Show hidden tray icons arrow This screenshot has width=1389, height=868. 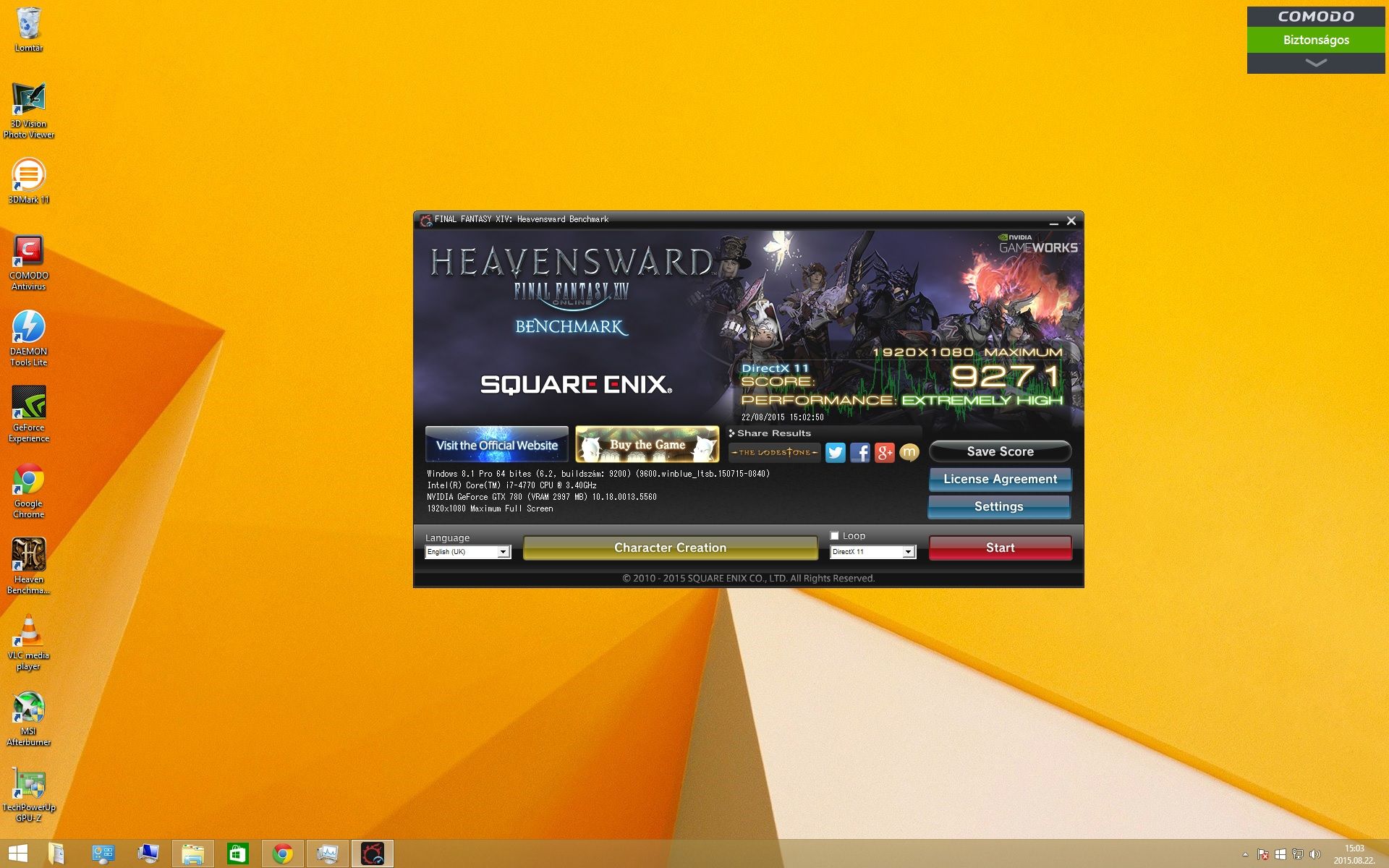pos(1245,854)
